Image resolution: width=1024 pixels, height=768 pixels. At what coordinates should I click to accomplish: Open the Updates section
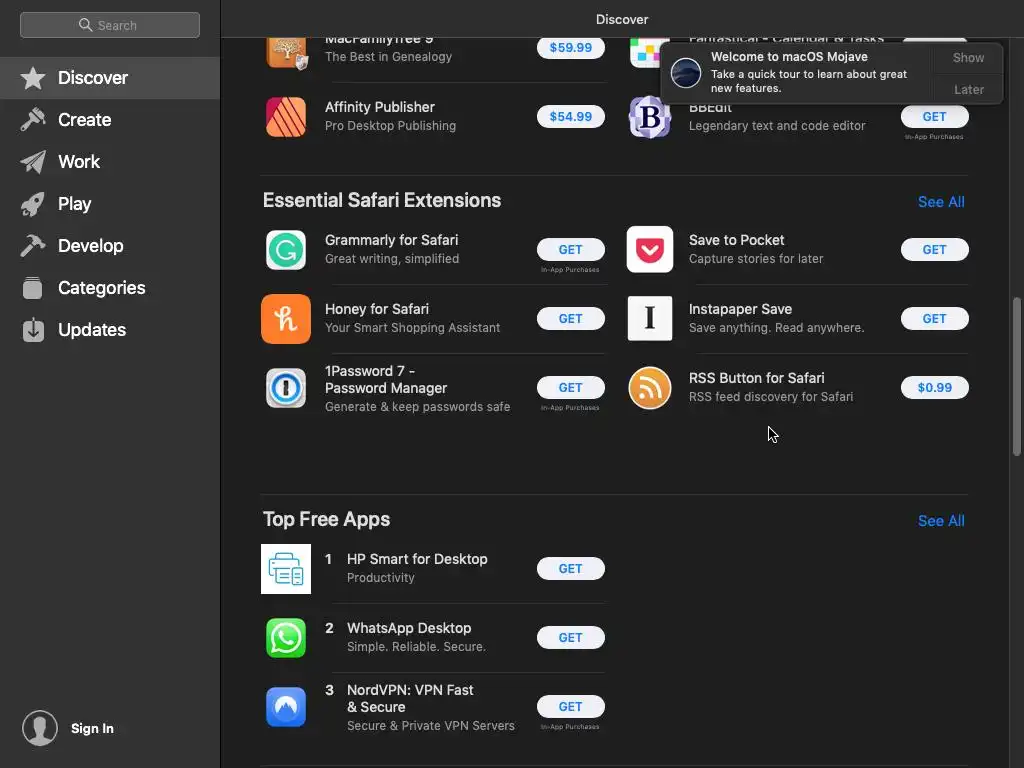click(110, 330)
